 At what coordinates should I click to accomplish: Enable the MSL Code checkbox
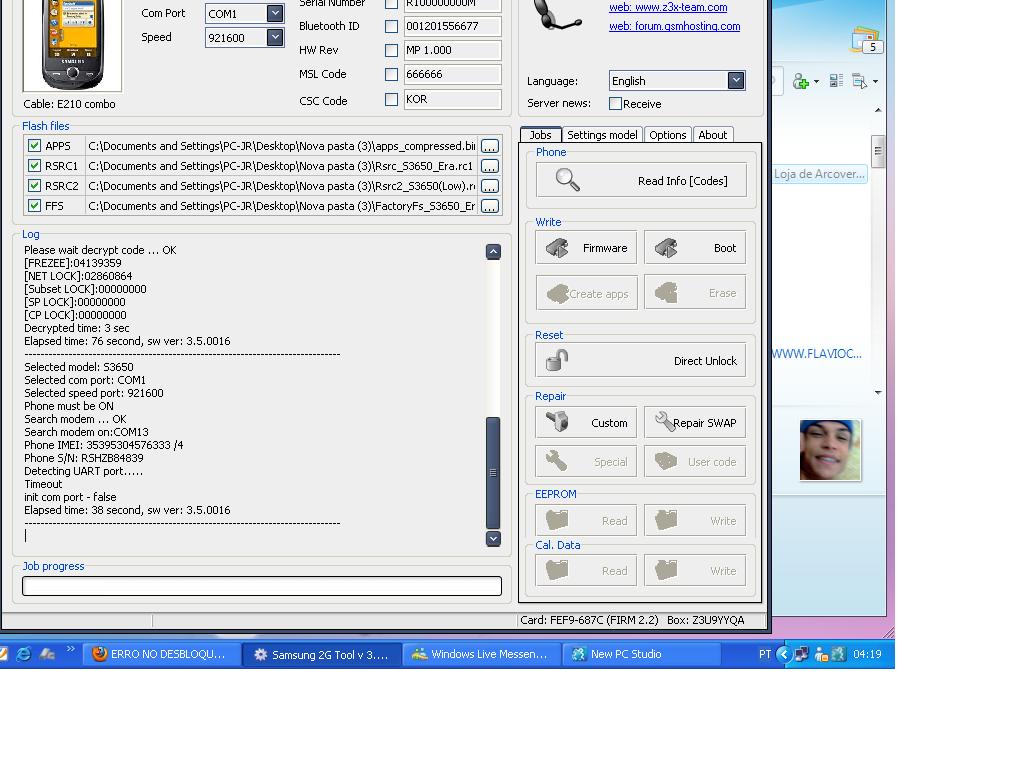click(x=391, y=74)
